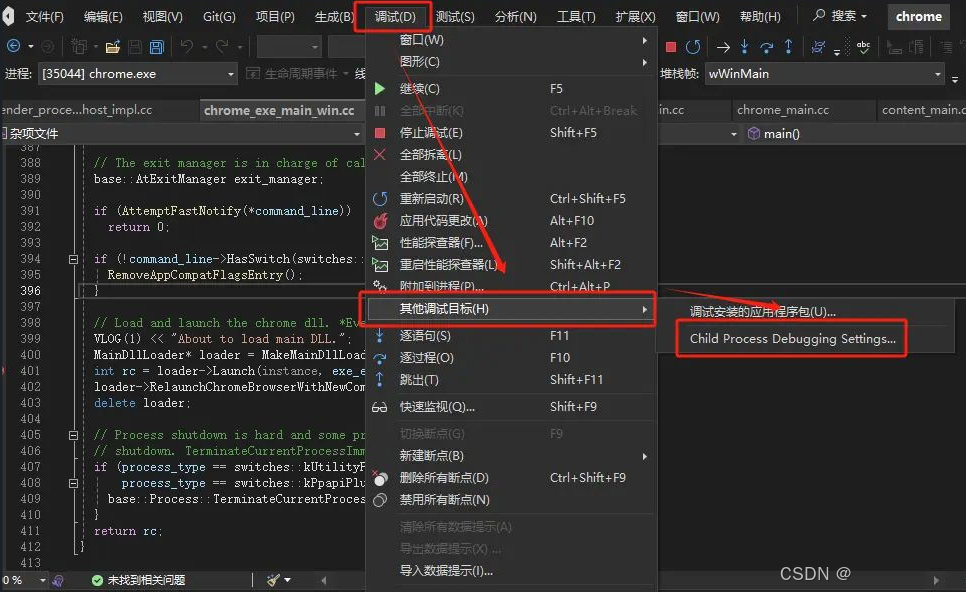Click the step into toolbar icon
This screenshot has width=966, height=592.
pyautogui.click(x=744, y=47)
